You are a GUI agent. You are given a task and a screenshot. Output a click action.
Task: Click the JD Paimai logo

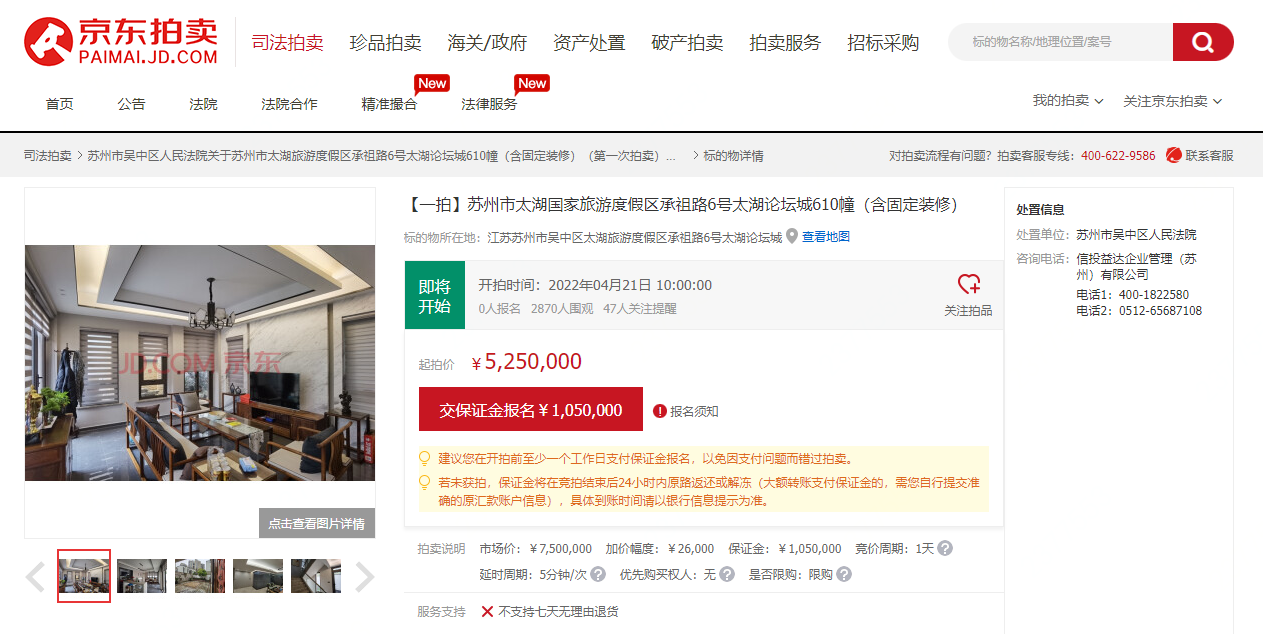coord(121,42)
